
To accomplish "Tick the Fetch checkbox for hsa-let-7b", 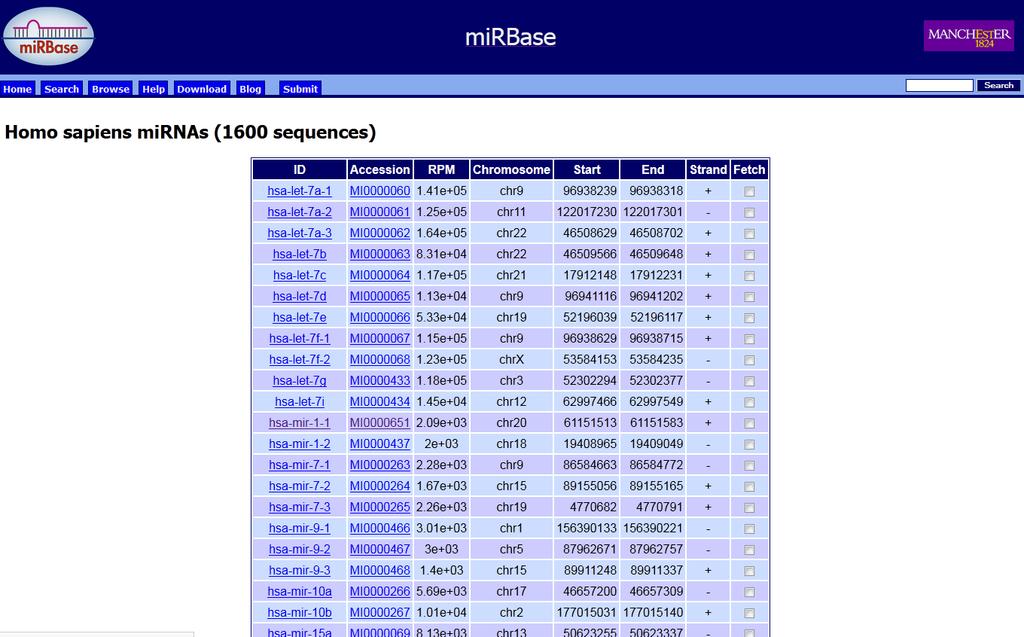I will point(749,255).
